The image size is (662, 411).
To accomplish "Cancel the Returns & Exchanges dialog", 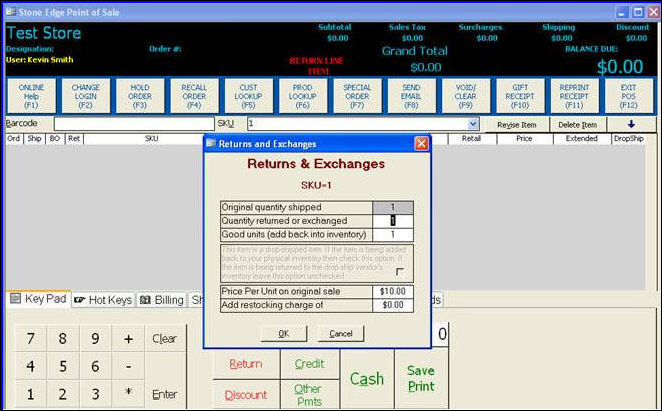I will pyautogui.click(x=341, y=334).
